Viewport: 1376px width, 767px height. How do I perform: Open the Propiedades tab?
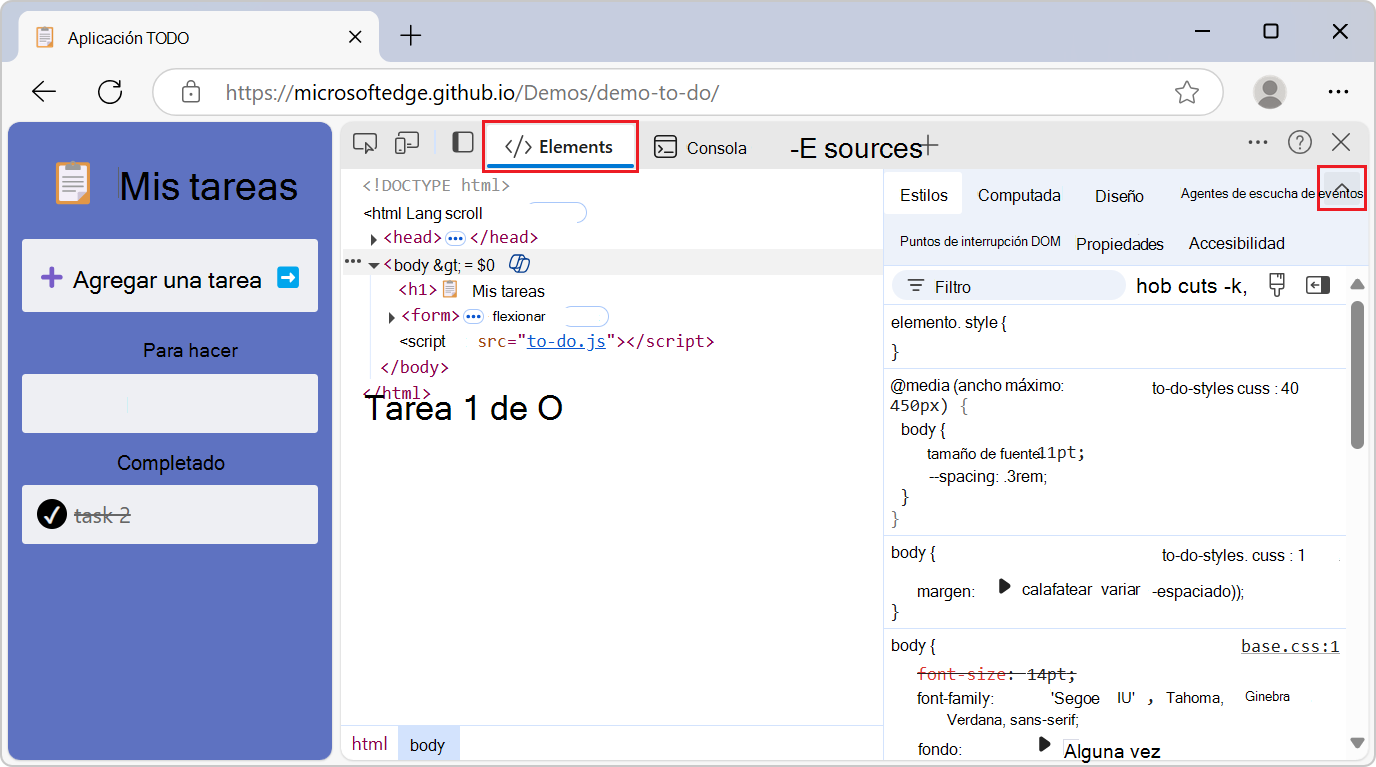(x=1120, y=244)
